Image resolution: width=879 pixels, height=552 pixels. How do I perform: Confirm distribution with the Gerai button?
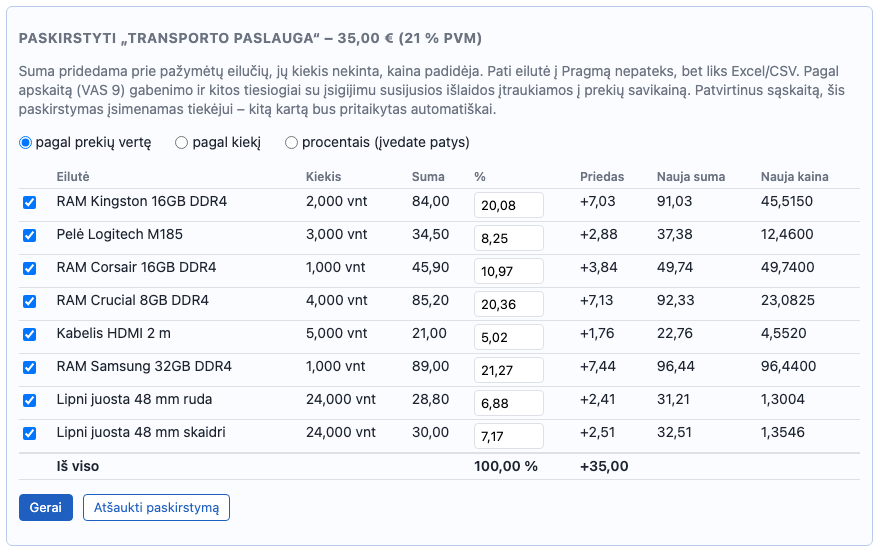(46, 508)
